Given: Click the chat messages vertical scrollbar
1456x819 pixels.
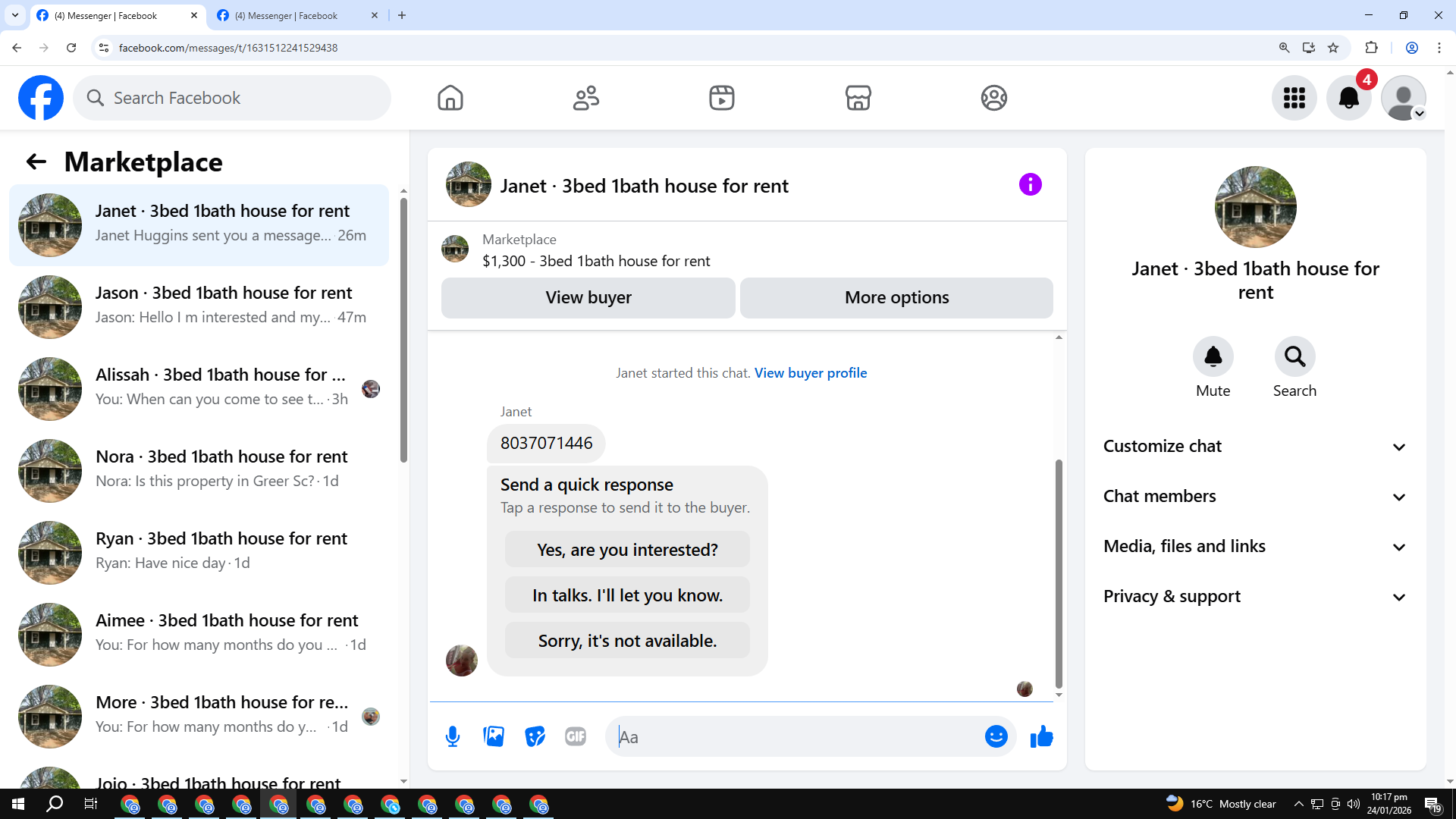Looking at the screenshot, I should pos(1059,573).
